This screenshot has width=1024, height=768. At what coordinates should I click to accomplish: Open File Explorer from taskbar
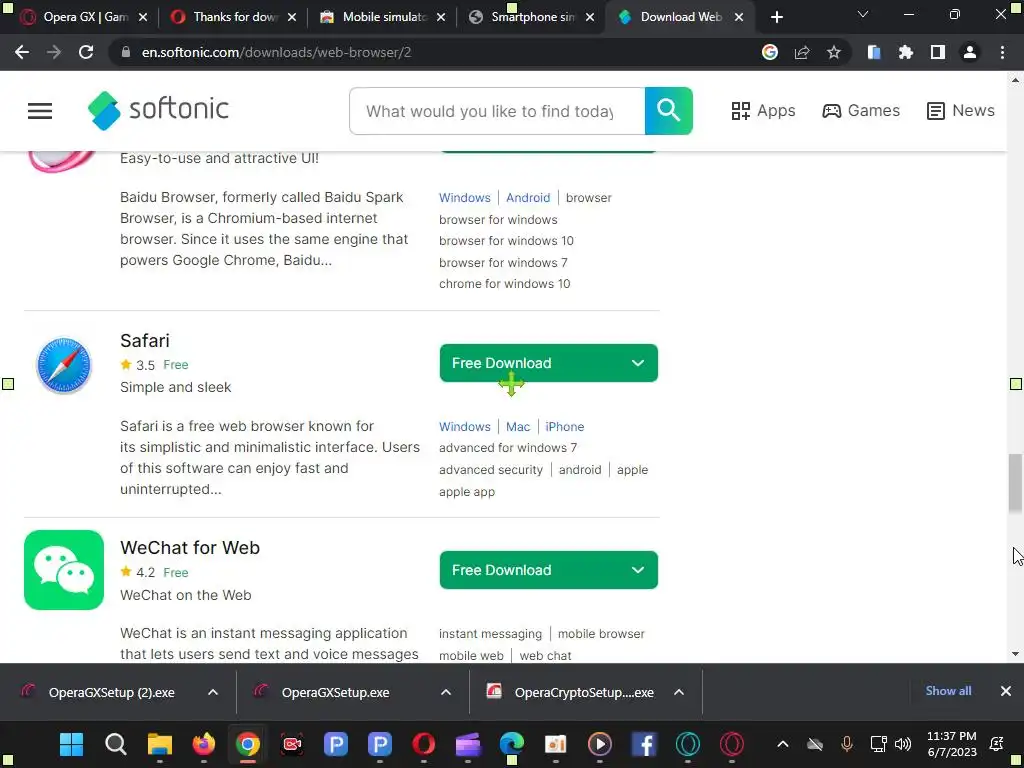pyautogui.click(x=160, y=744)
